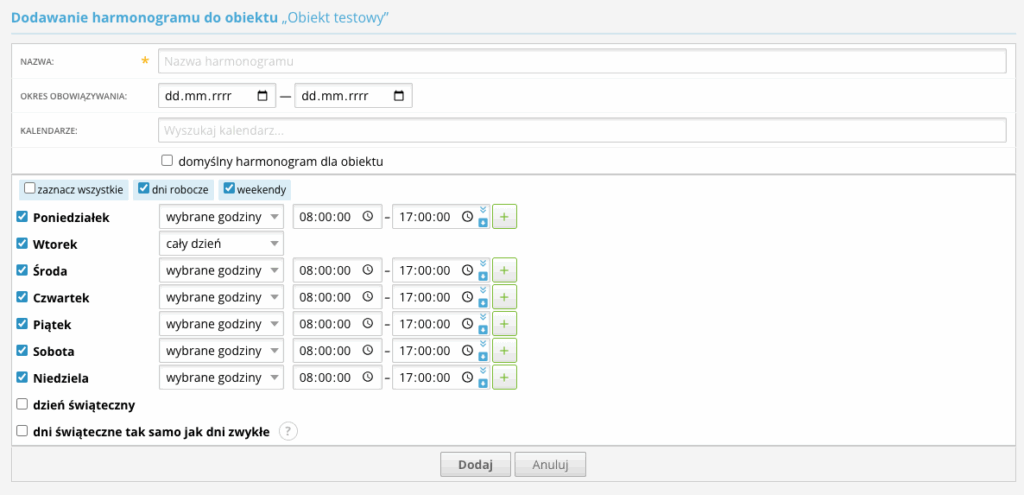This screenshot has height=495, width=1024.
Task: Check the "dzień świąteczny" checkbox
Action: [x=22, y=405]
